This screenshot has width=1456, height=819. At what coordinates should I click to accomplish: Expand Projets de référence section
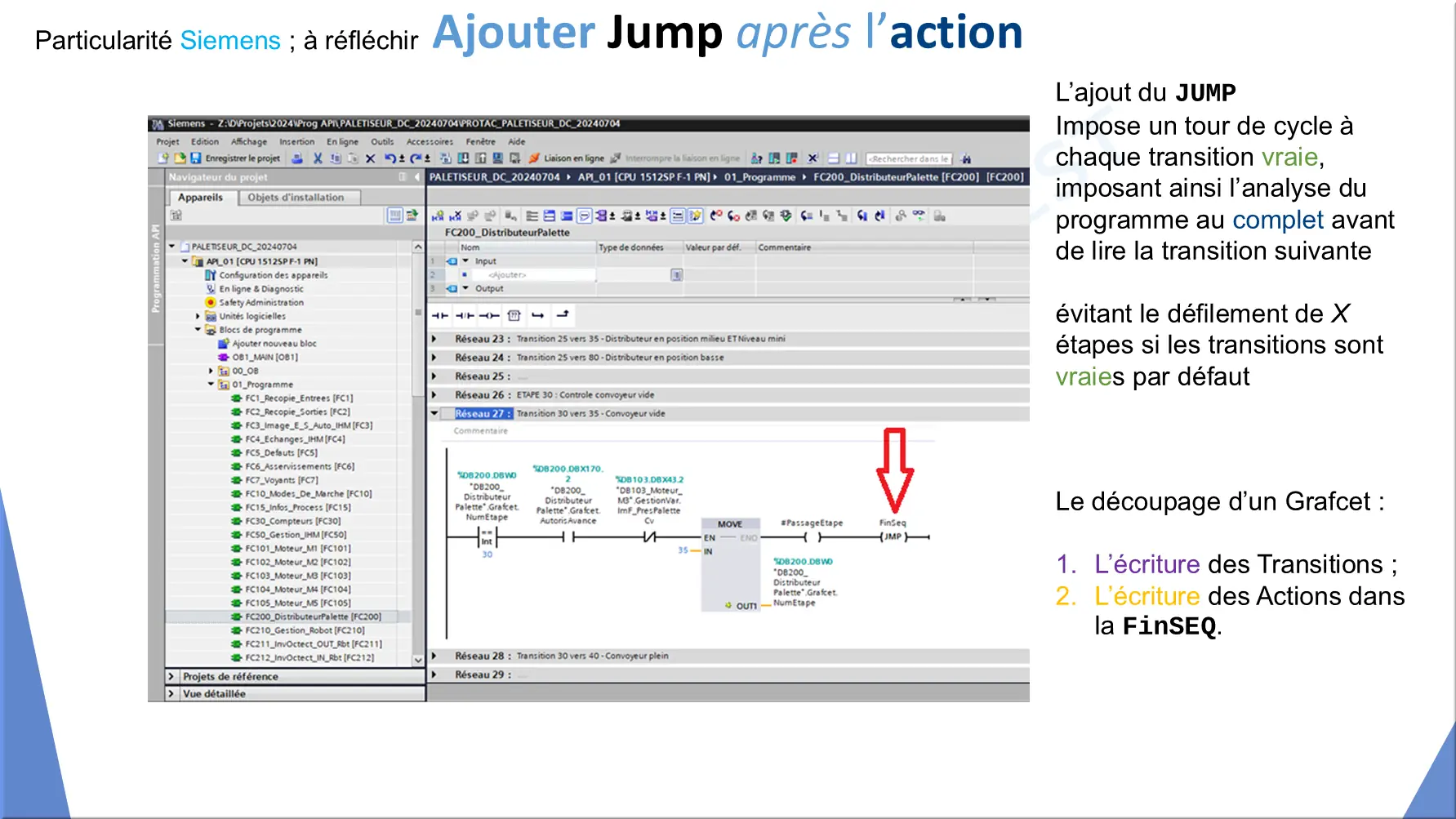point(171,676)
